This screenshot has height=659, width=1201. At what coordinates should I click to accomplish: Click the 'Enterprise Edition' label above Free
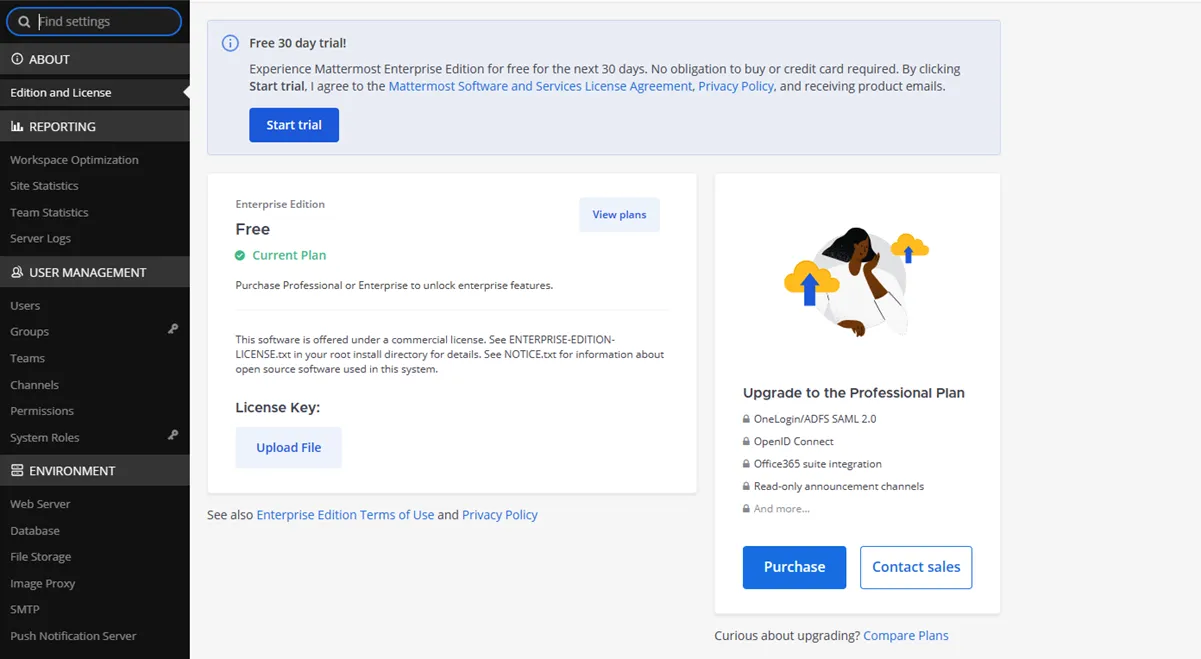pyautogui.click(x=280, y=204)
